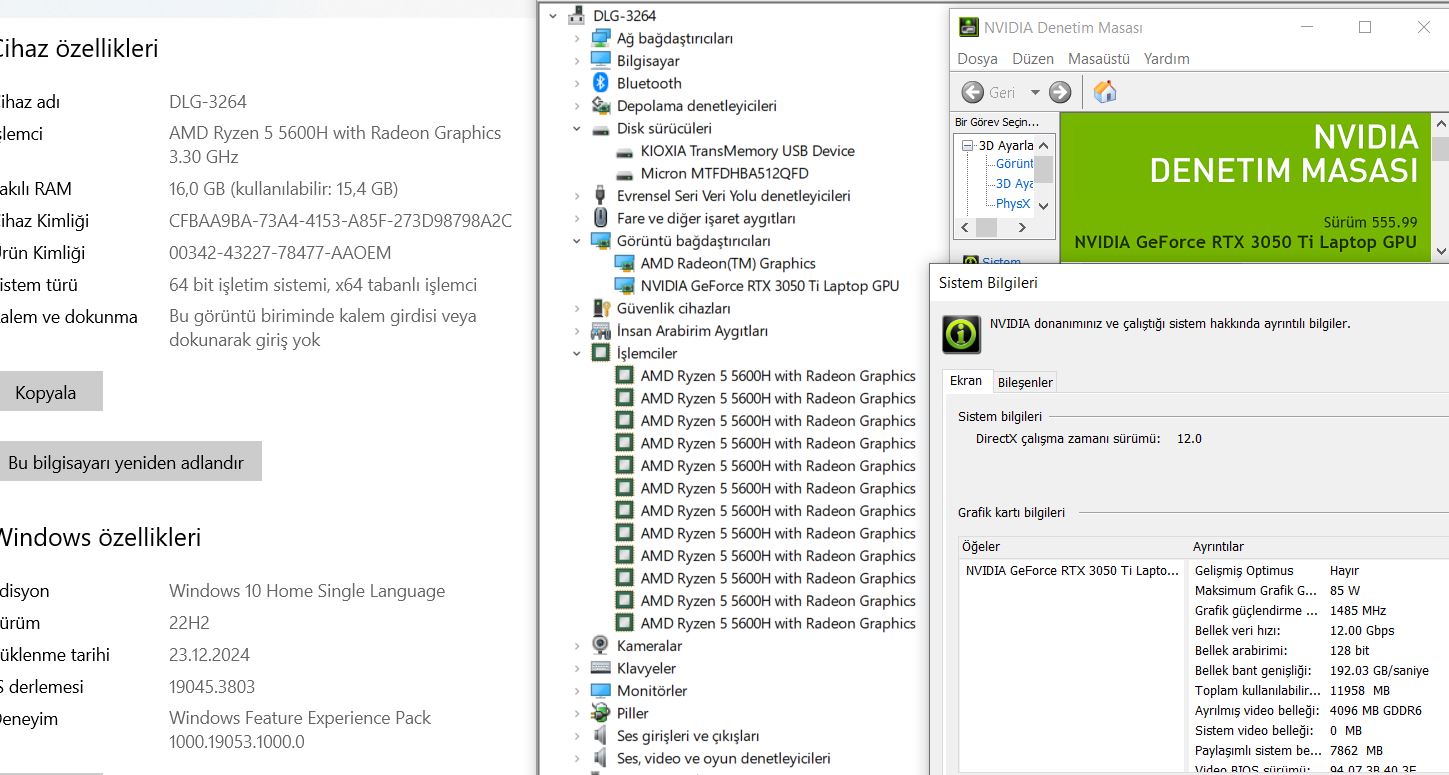
Task: Open the Yardım menu
Action: click(x=1167, y=59)
